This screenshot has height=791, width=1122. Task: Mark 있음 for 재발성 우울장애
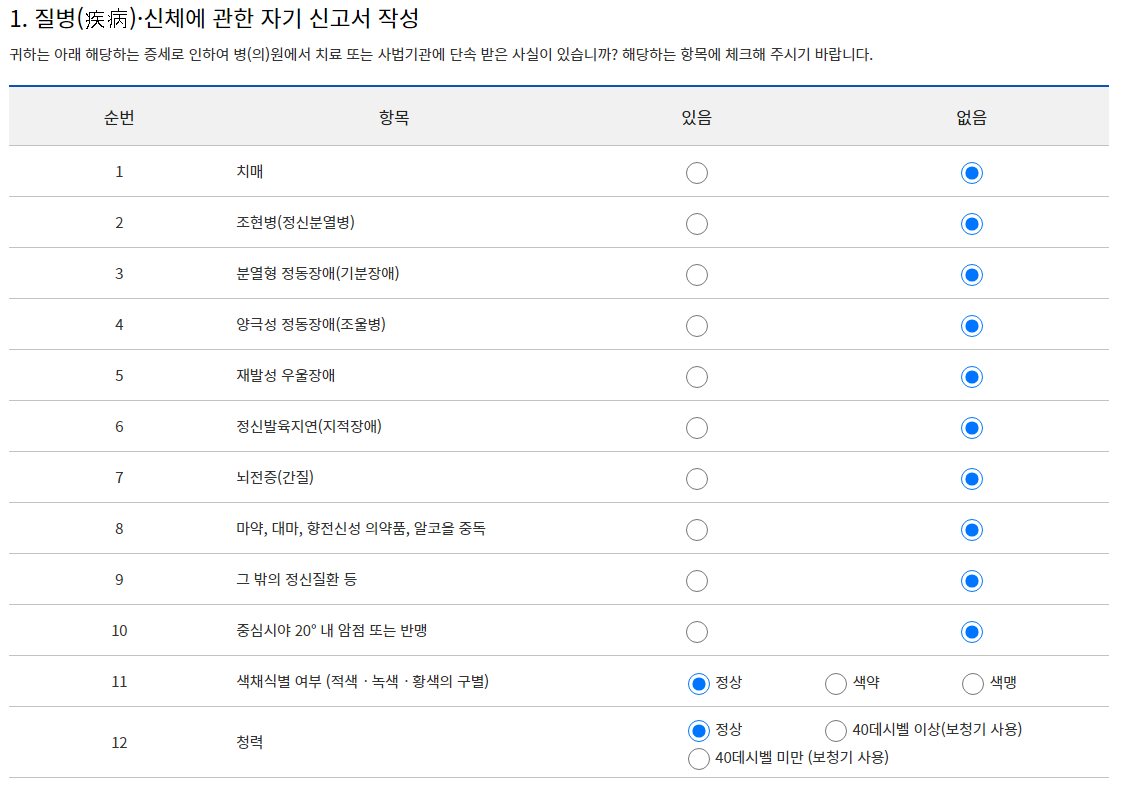[696, 377]
